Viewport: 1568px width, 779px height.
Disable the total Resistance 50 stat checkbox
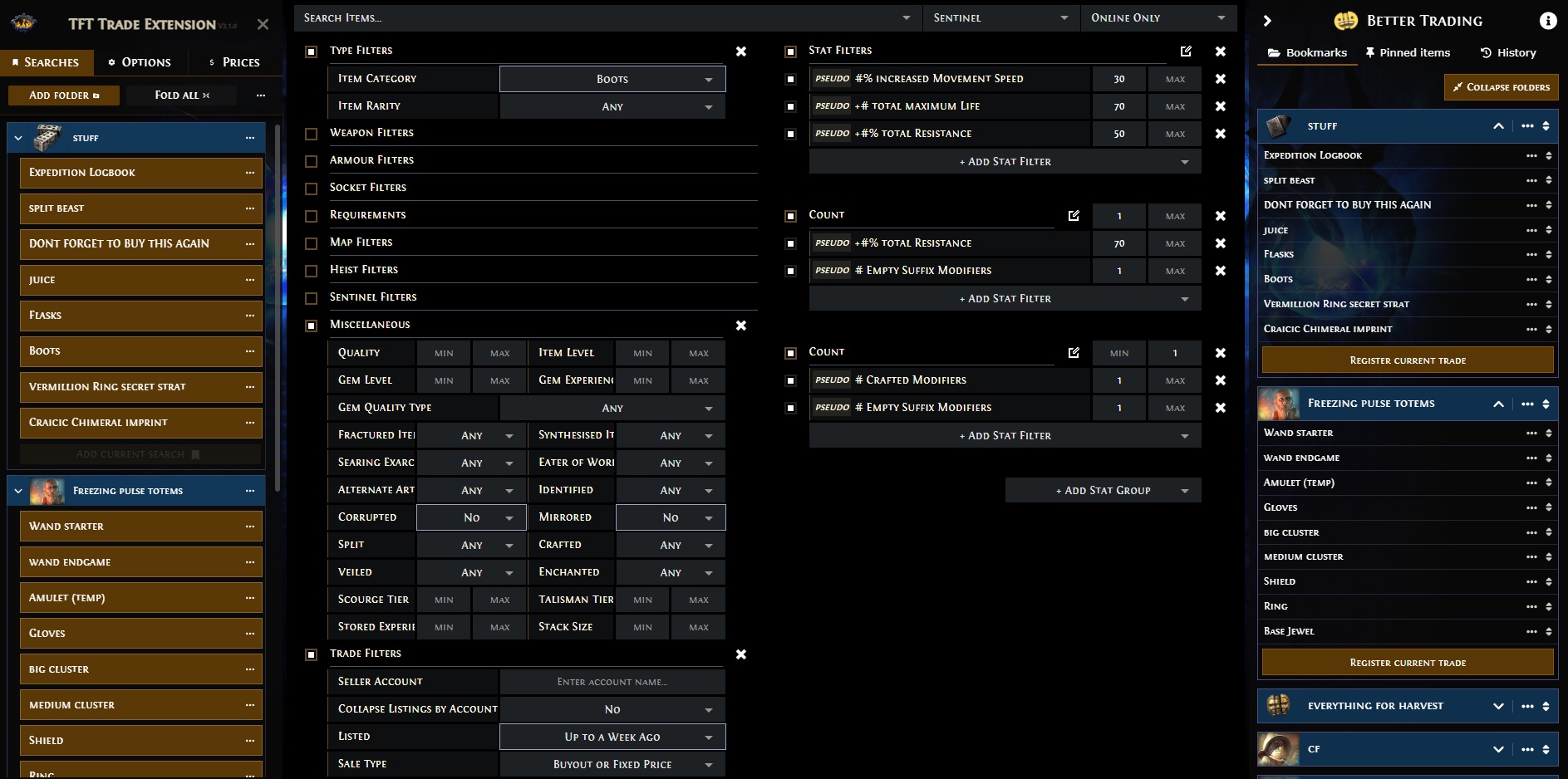coord(790,134)
